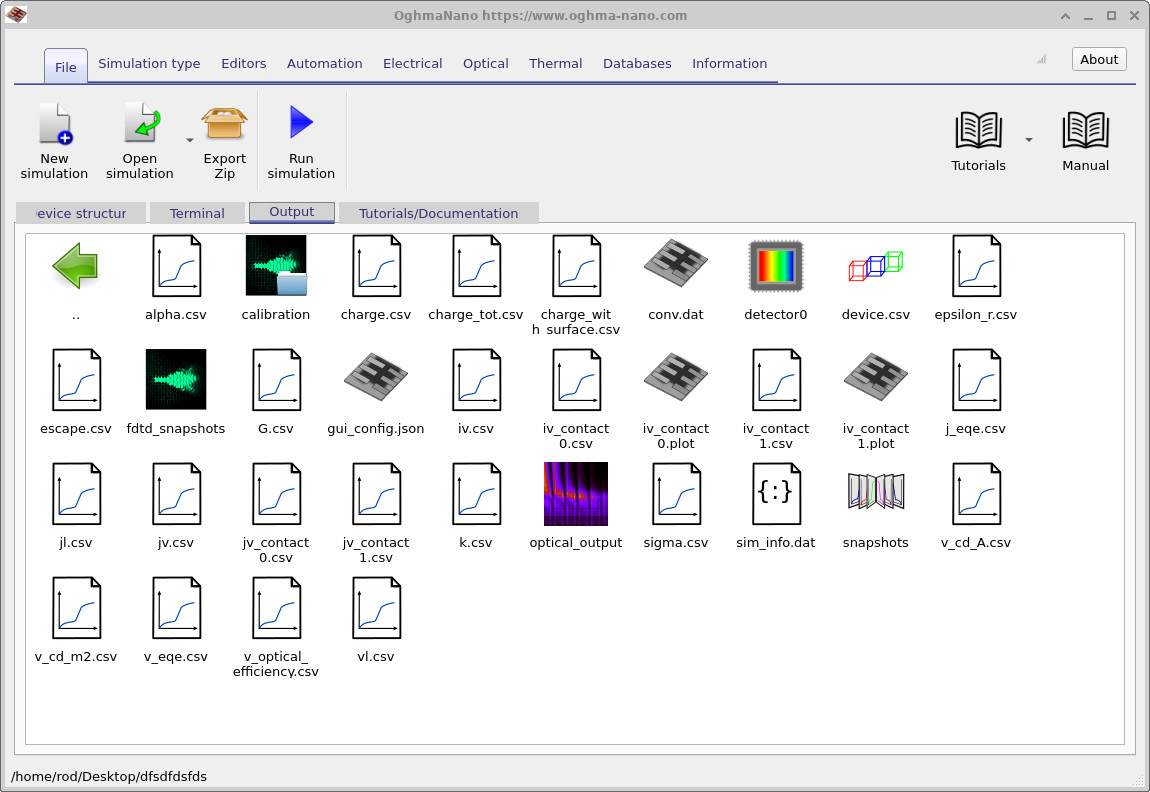This screenshot has height=792, width=1150.
Task: Switch to the File ribbon tab
Action: click(x=65, y=67)
